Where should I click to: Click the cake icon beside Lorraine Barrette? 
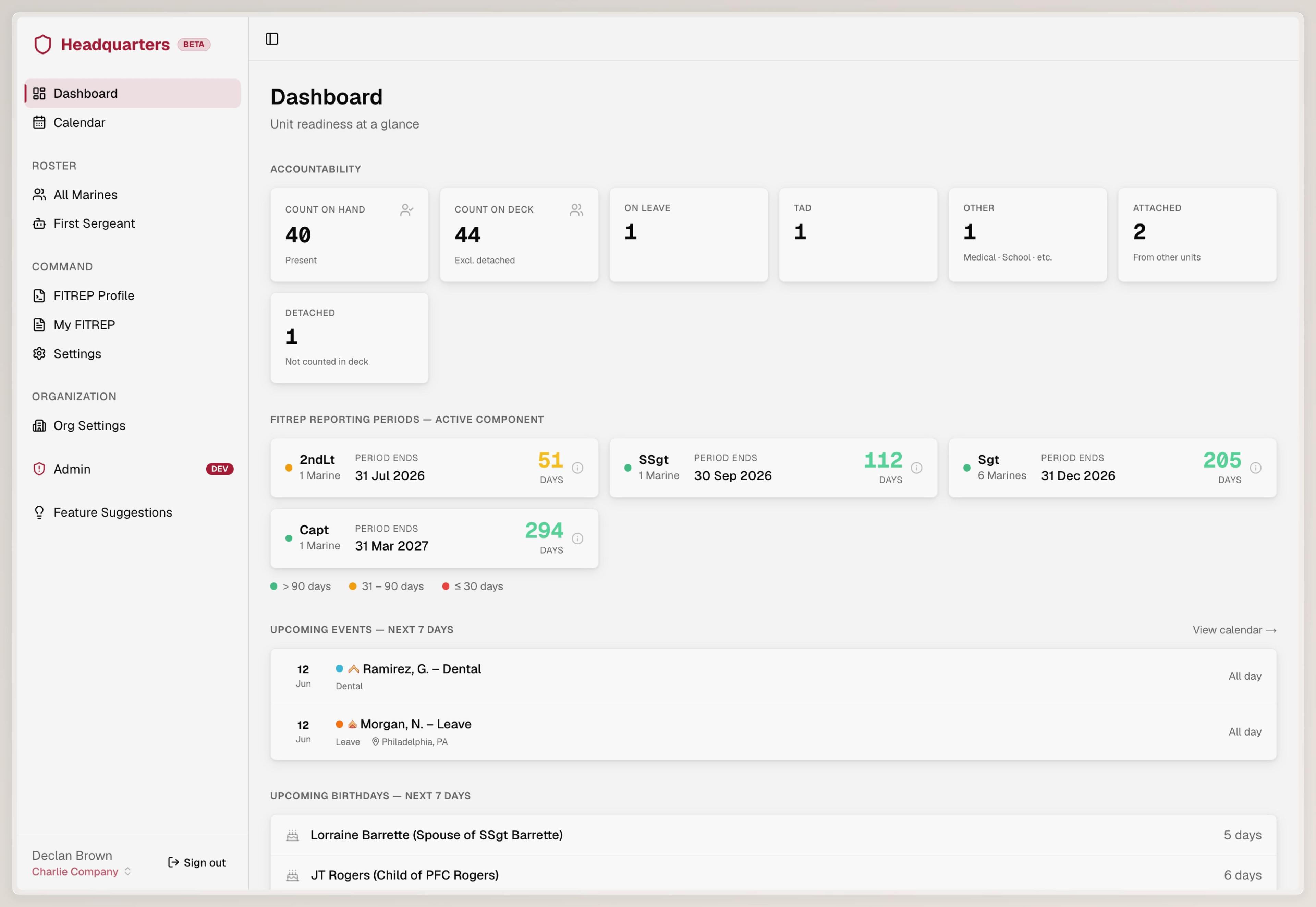pos(293,835)
